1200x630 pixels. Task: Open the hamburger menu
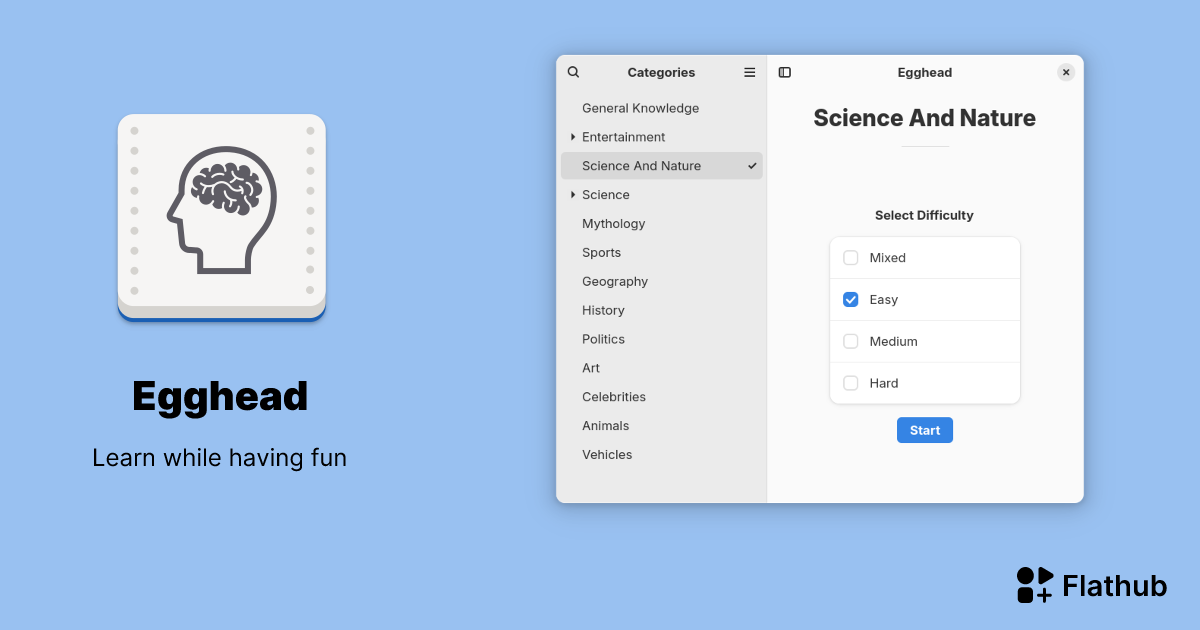click(x=749, y=72)
